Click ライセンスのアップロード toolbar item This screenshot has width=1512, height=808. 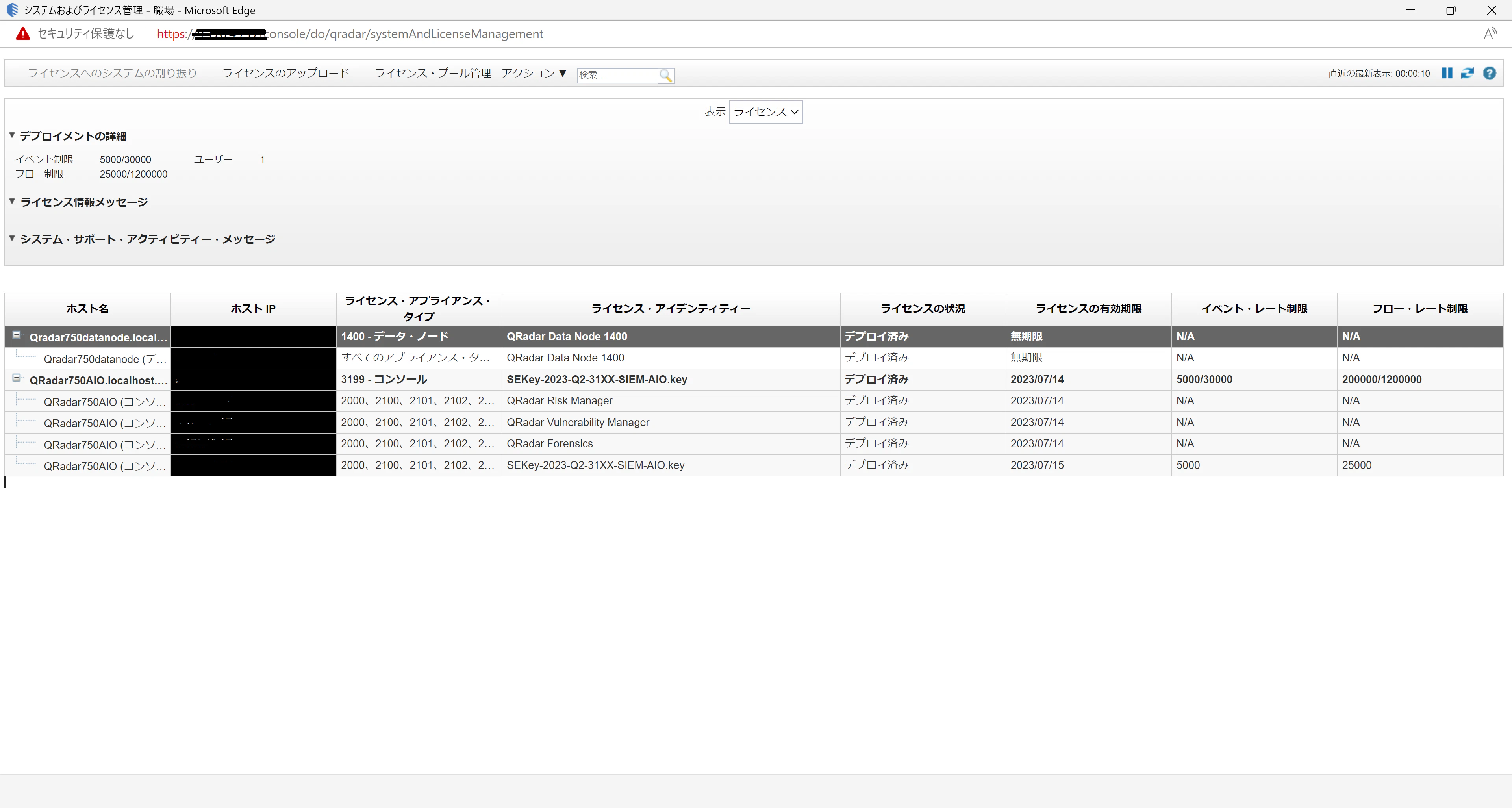[286, 73]
